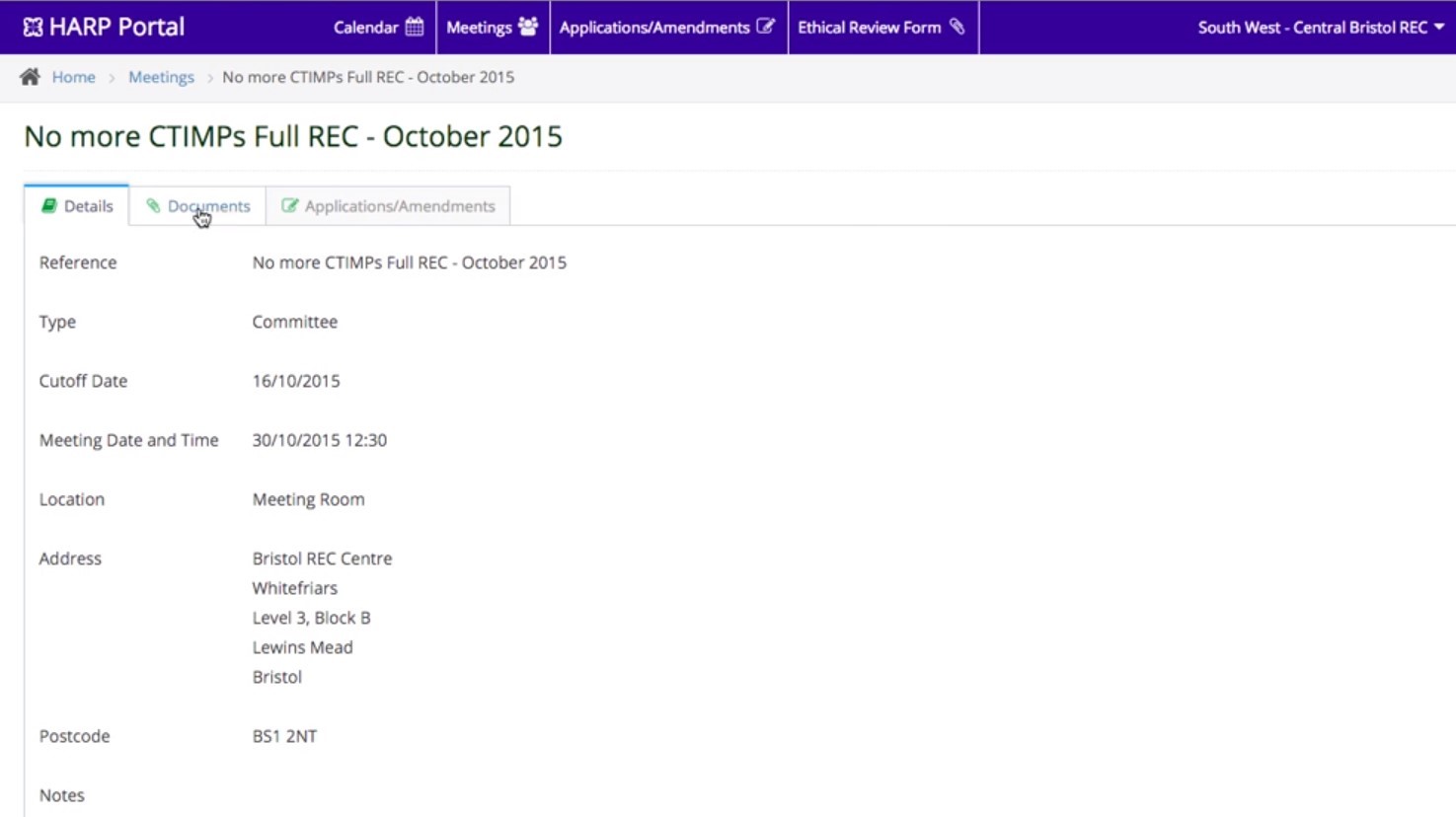Screen dimensions: 1456x817
Task: Click the HARP Portal logo icon
Action: (33, 27)
